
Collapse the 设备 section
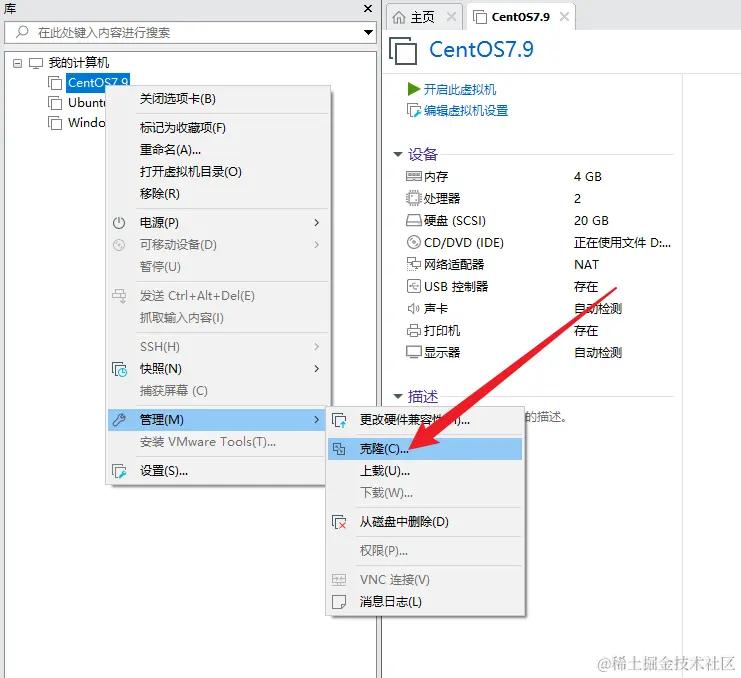pyautogui.click(x=398, y=154)
